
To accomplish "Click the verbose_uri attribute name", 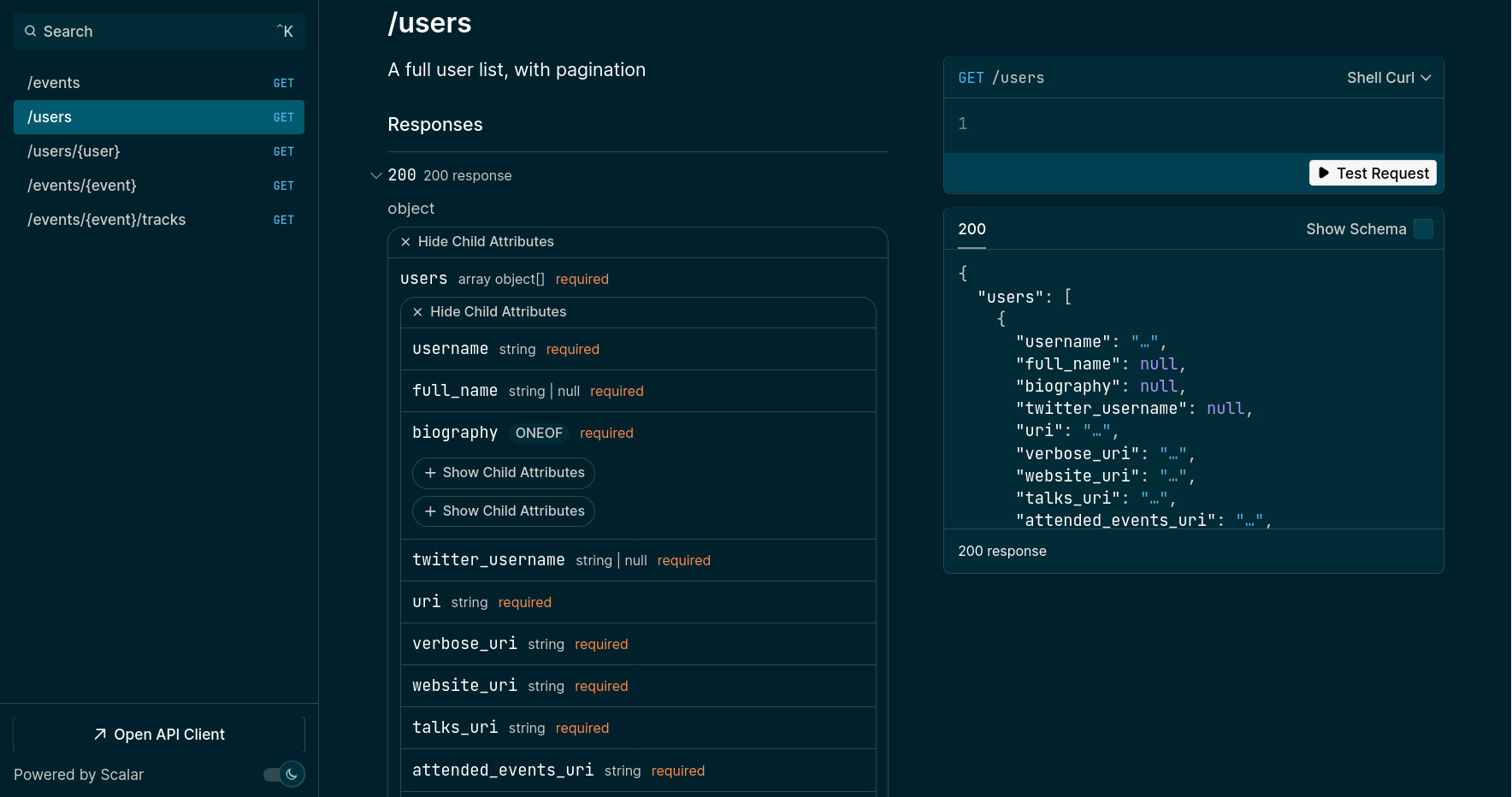I will click(464, 644).
